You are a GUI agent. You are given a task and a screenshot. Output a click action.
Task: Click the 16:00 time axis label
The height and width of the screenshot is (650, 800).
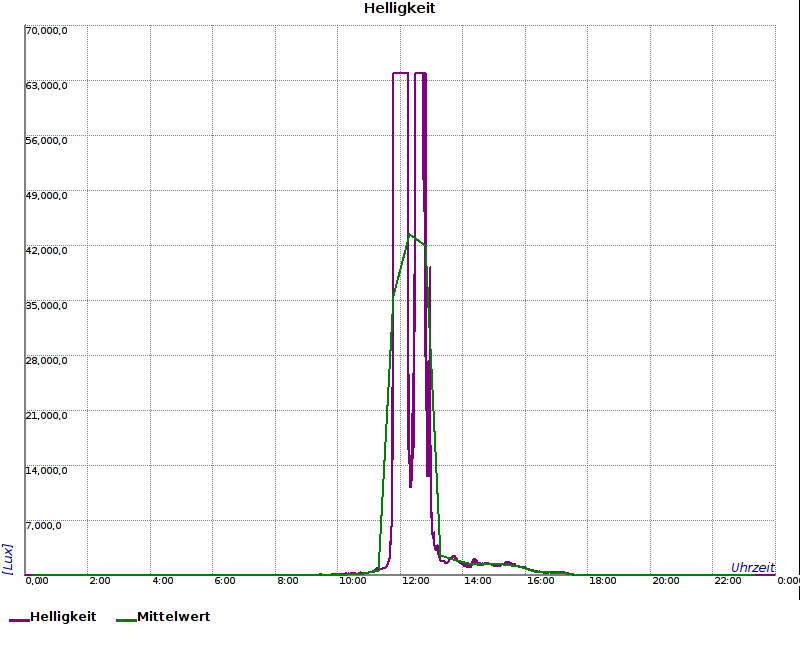[x=541, y=581]
